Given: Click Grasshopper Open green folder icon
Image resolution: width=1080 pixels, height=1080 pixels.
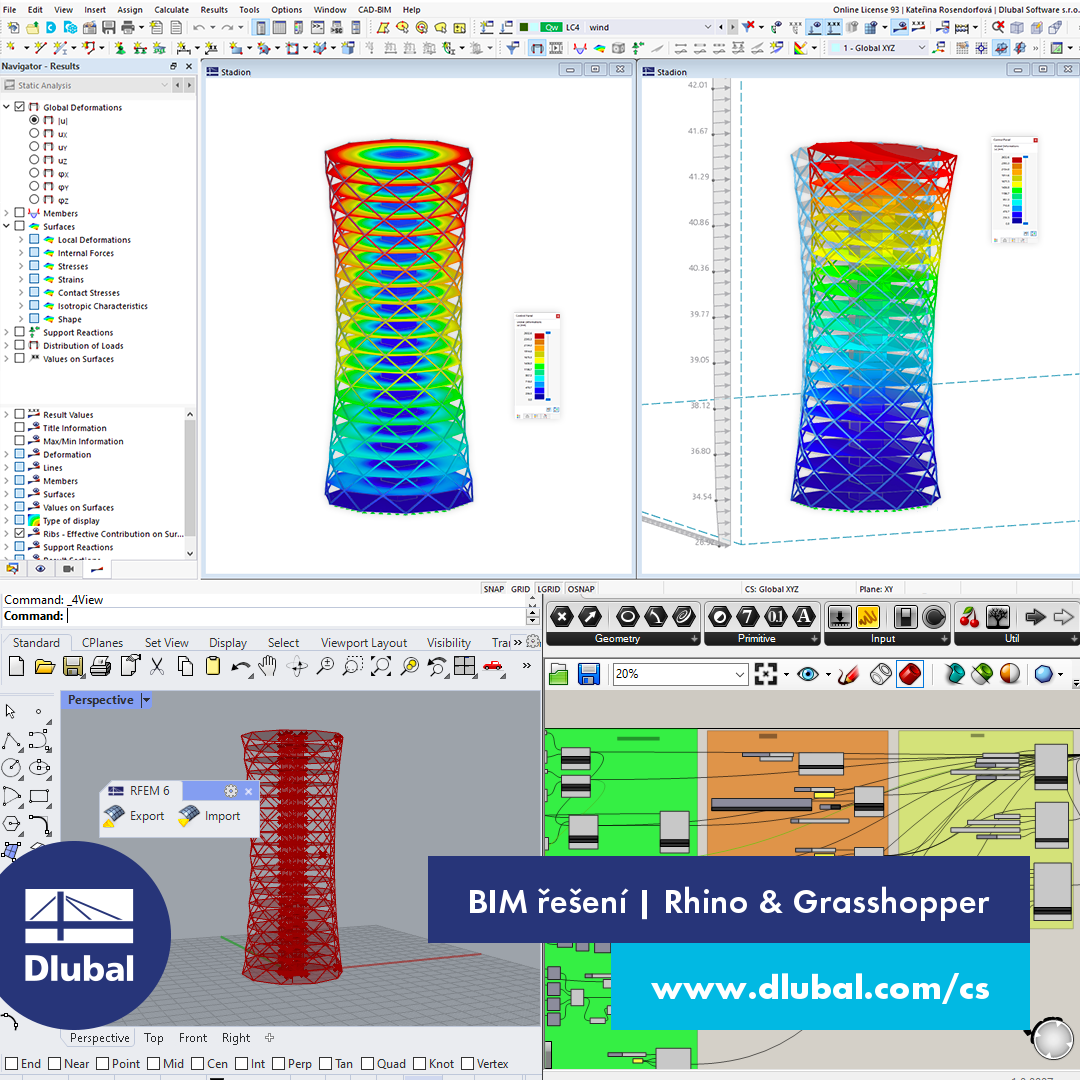Looking at the screenshot, I should coord(559,674).
